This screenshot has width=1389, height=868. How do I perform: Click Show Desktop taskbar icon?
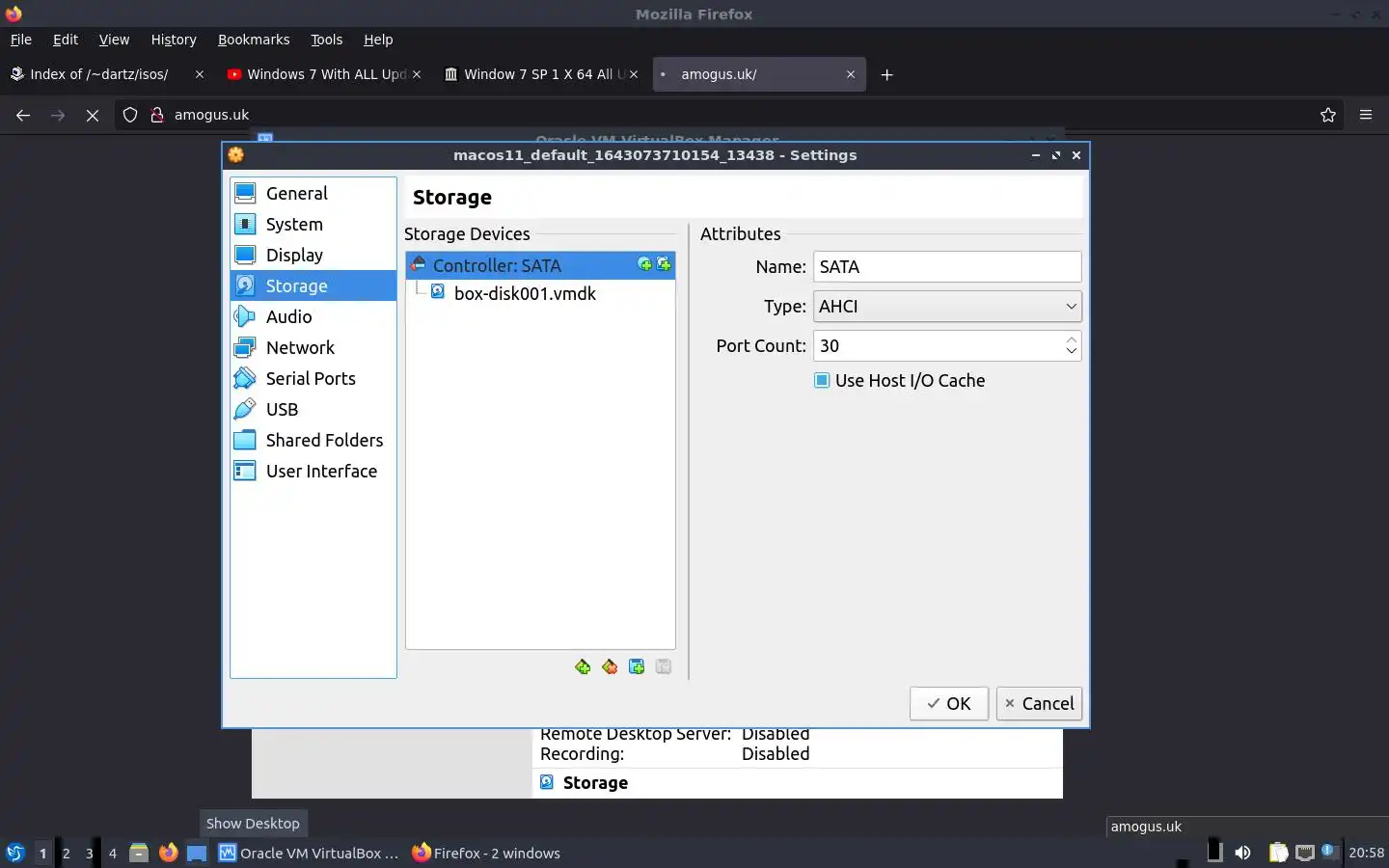point(197,853)
